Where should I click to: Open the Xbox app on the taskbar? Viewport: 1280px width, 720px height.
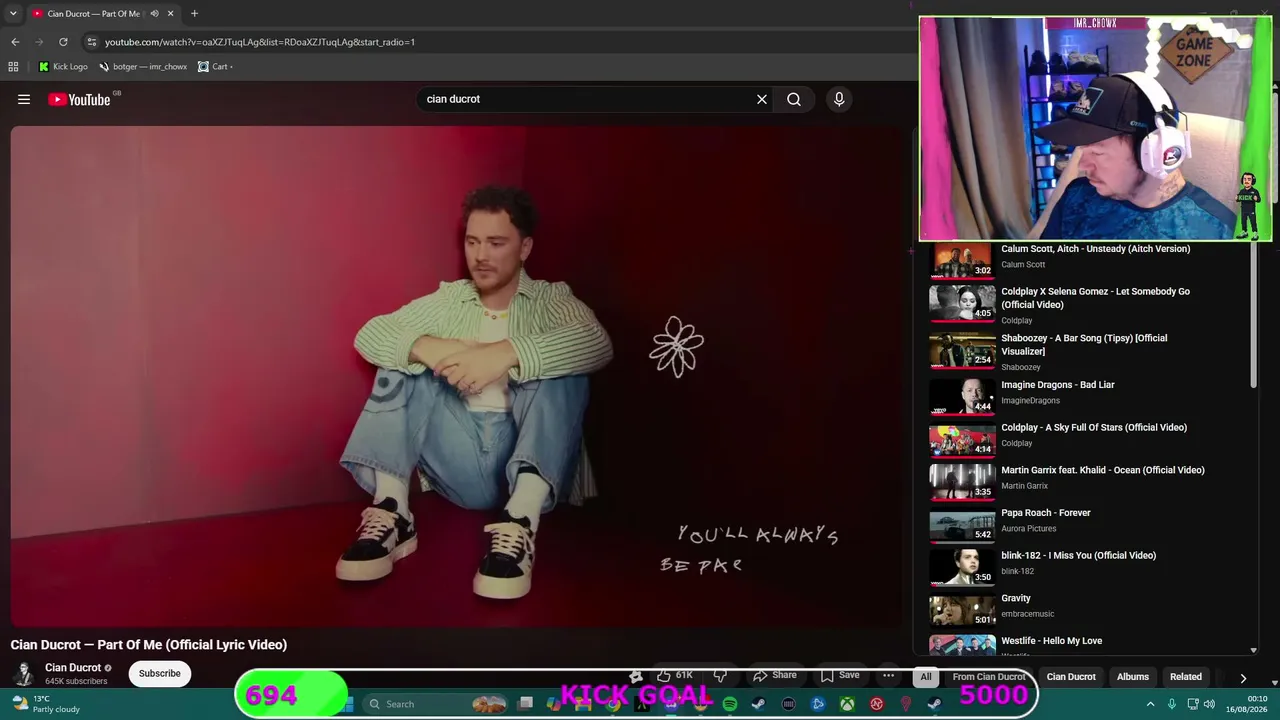pos(847,704)
